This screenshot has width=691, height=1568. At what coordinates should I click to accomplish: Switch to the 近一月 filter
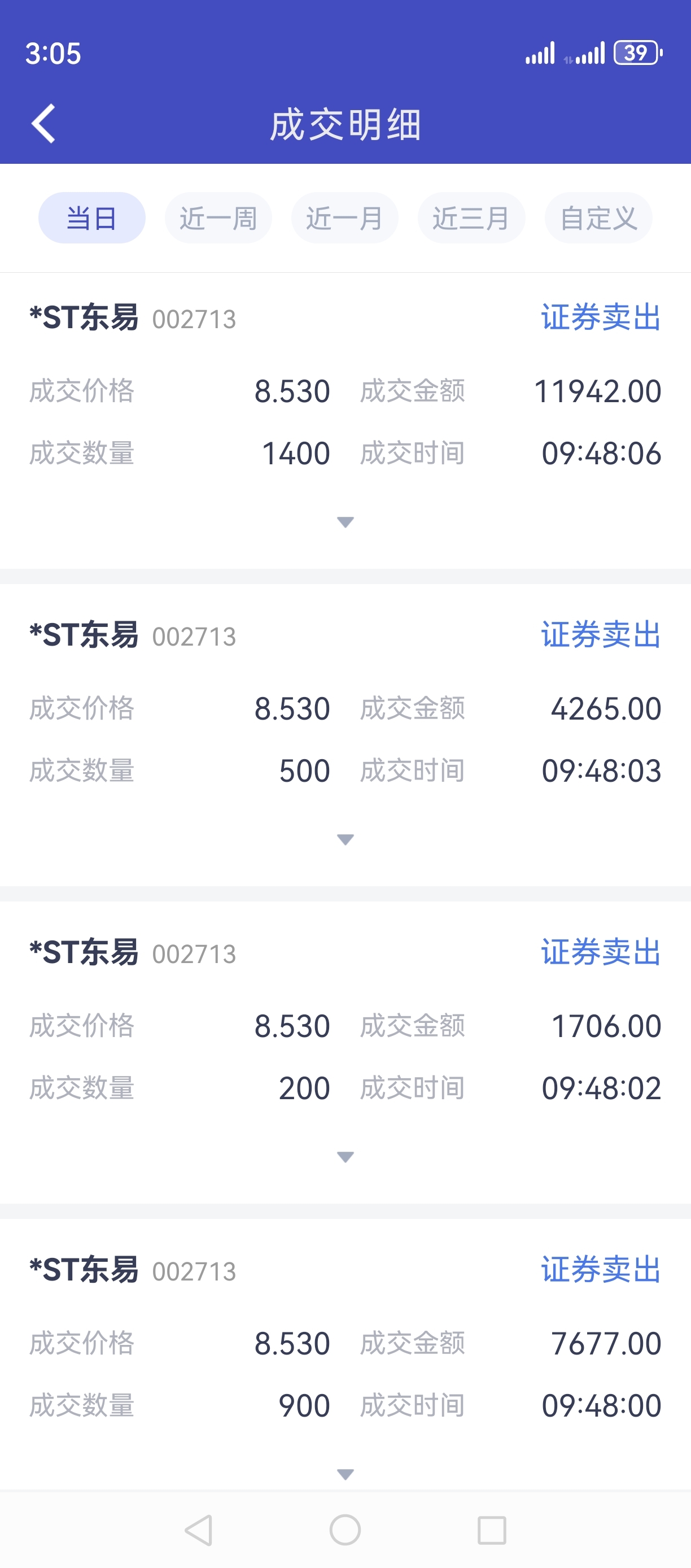click(344, 218)
